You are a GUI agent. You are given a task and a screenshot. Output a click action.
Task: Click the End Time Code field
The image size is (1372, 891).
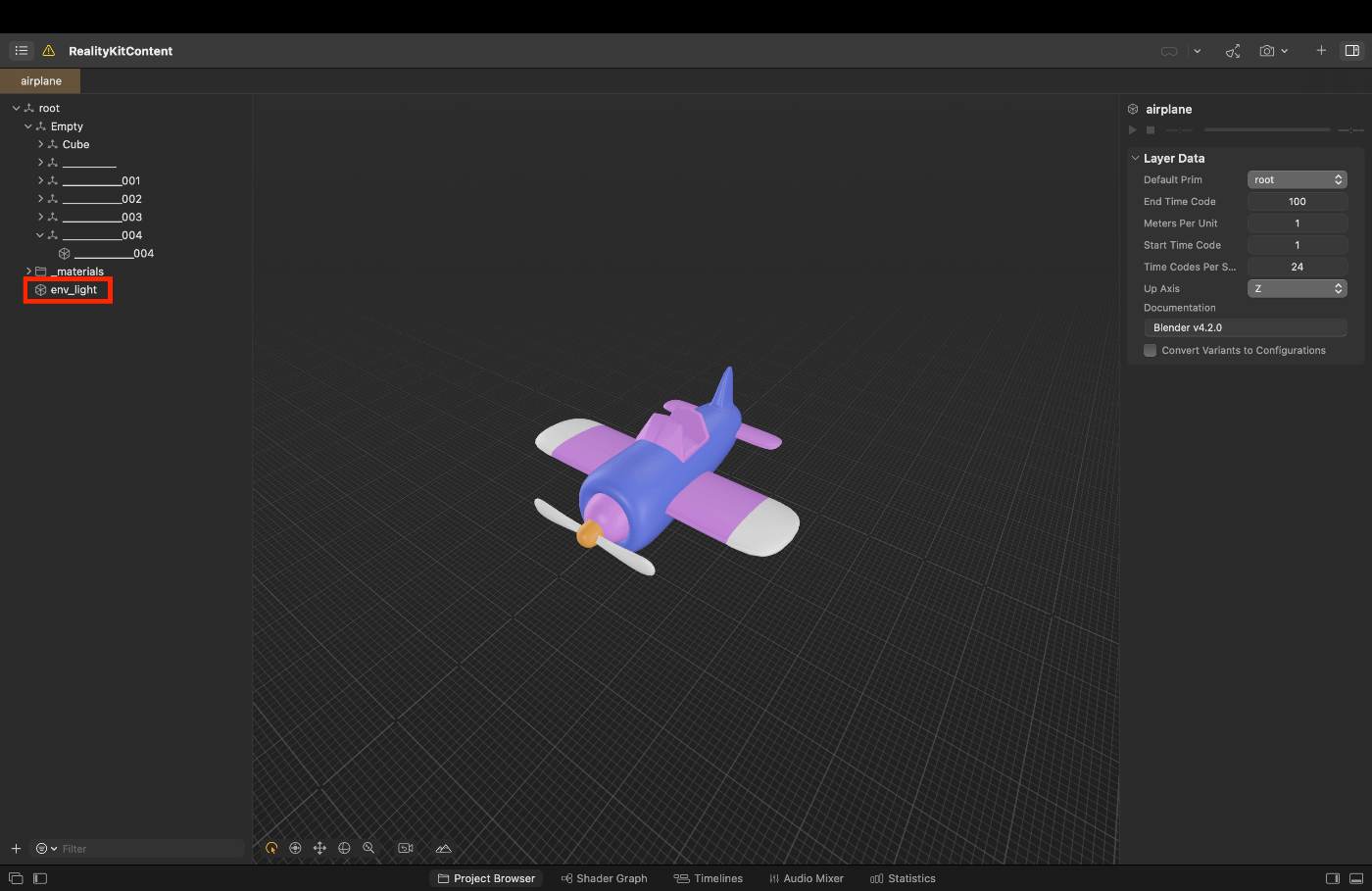tap(1297, 202)
